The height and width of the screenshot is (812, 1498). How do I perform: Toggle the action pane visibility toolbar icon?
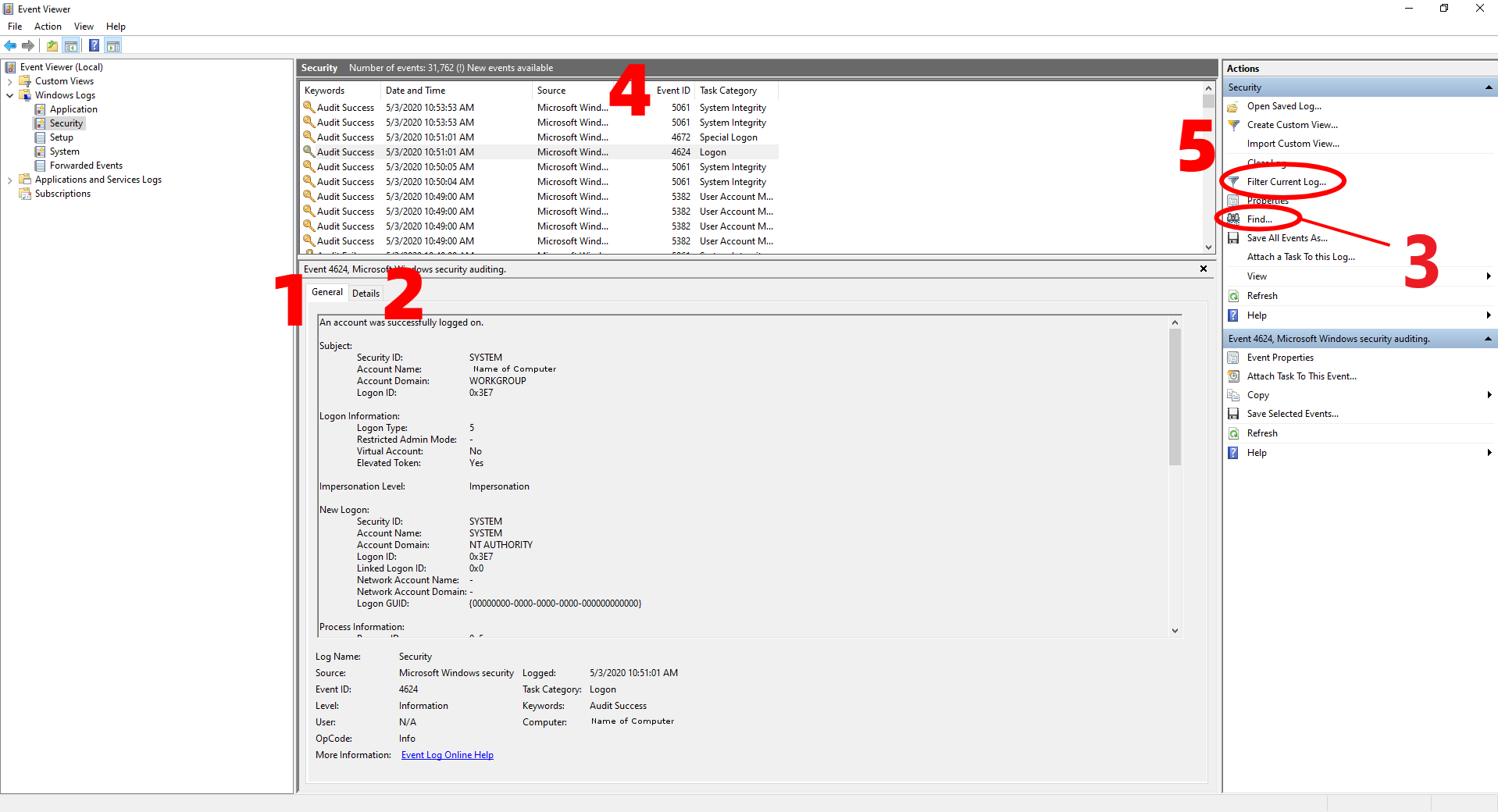pyautogui.click(x=113, y=45)
